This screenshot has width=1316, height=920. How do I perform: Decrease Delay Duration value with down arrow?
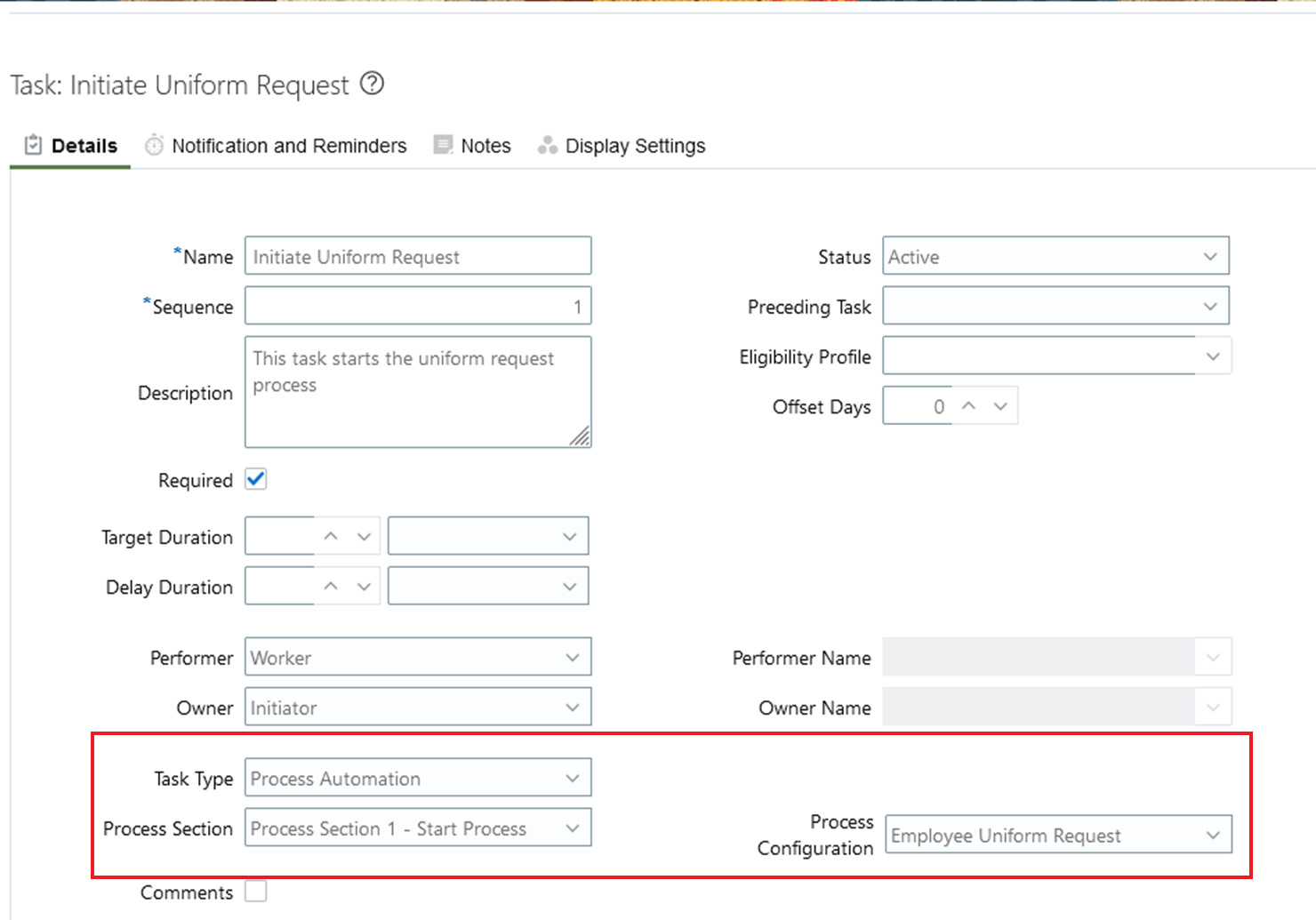(364, 587)
